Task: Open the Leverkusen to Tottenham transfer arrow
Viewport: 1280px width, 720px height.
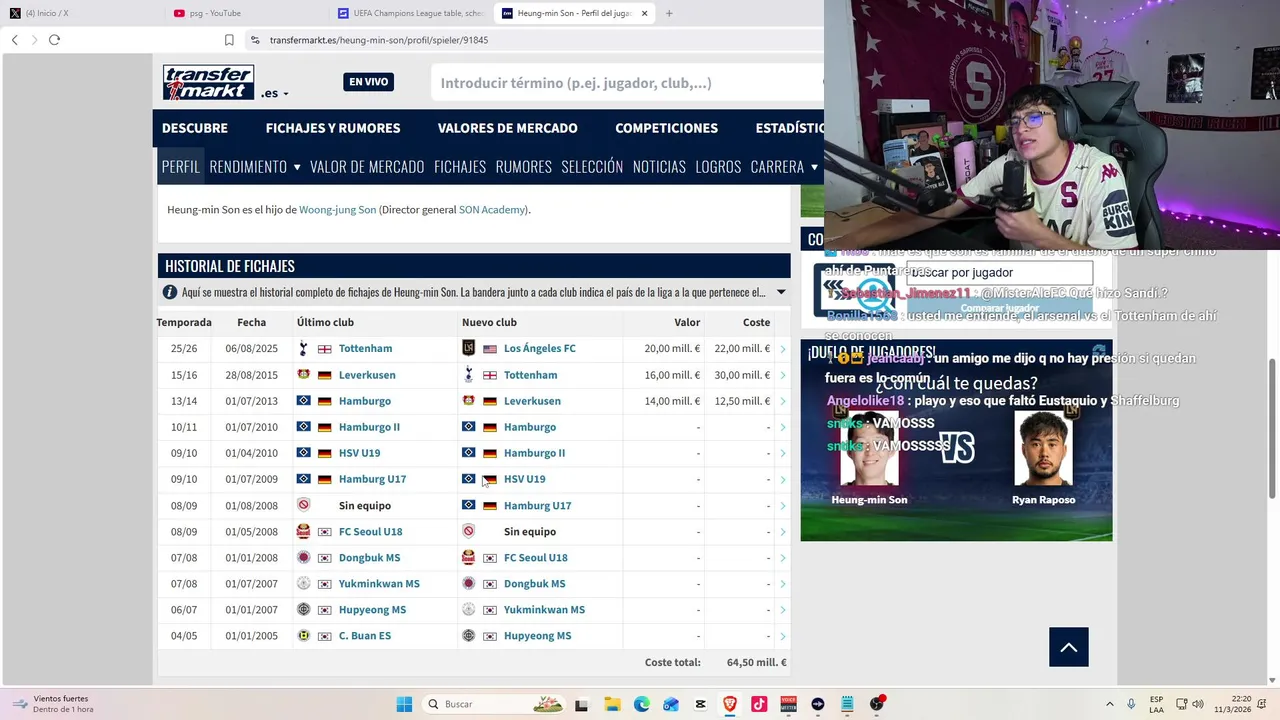Action: [782, 375]
